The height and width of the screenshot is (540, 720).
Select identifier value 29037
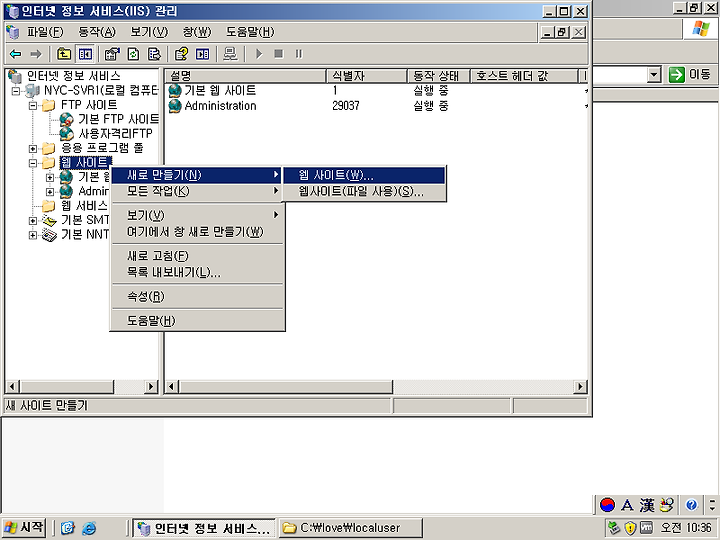tap(346, 106)
